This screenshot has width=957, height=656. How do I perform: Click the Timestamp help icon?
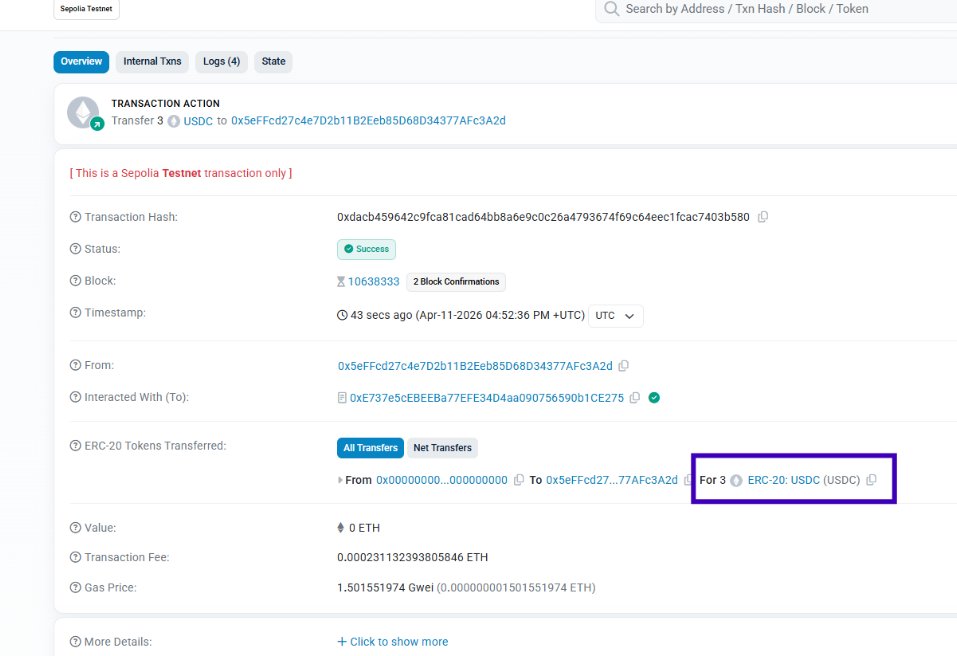75,312
